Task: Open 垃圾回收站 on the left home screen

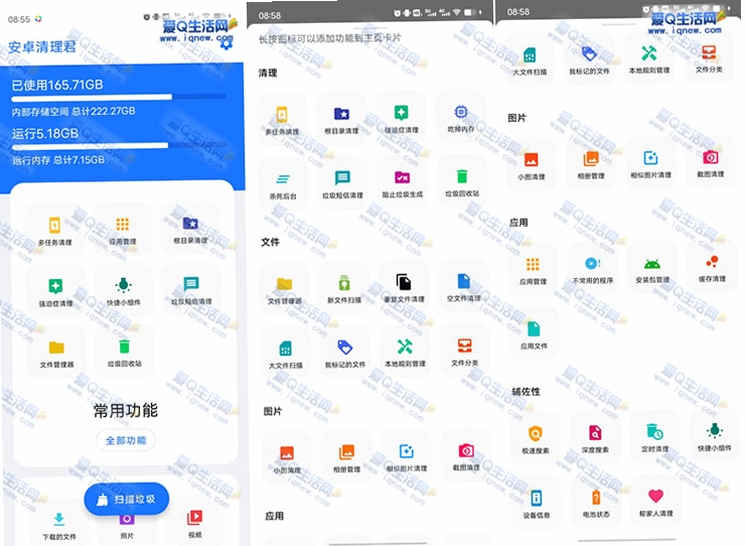Action: pyautogui.click(x=124, y=352)
